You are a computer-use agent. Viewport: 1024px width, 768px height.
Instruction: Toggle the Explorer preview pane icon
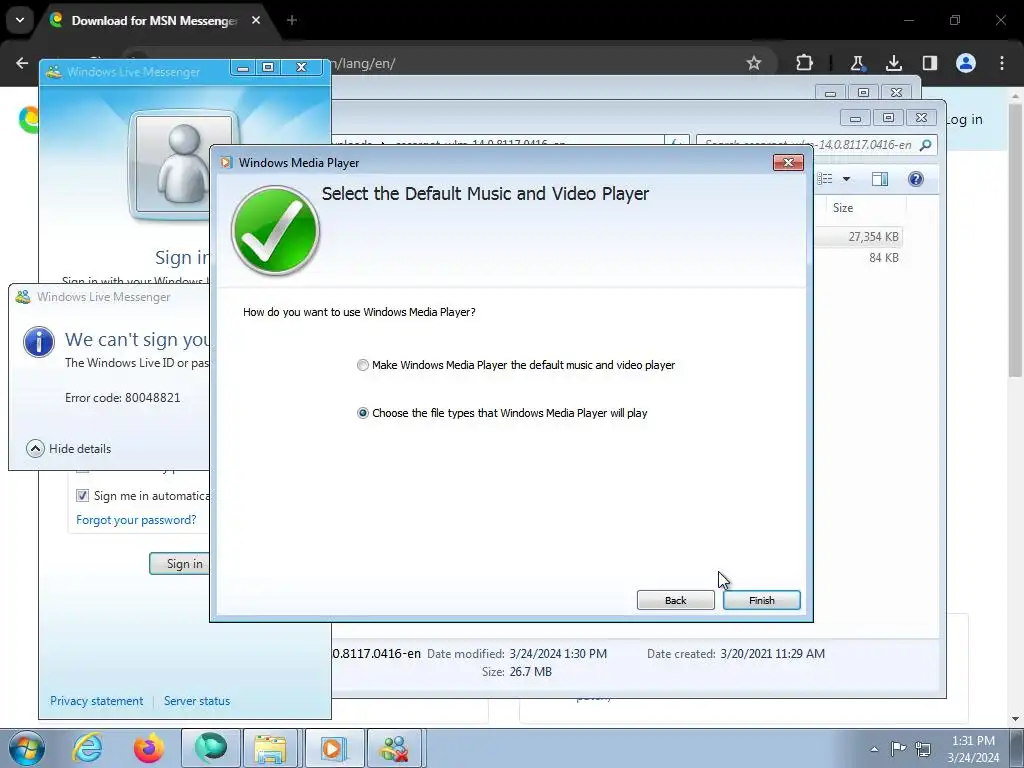(x=880, y=179)
